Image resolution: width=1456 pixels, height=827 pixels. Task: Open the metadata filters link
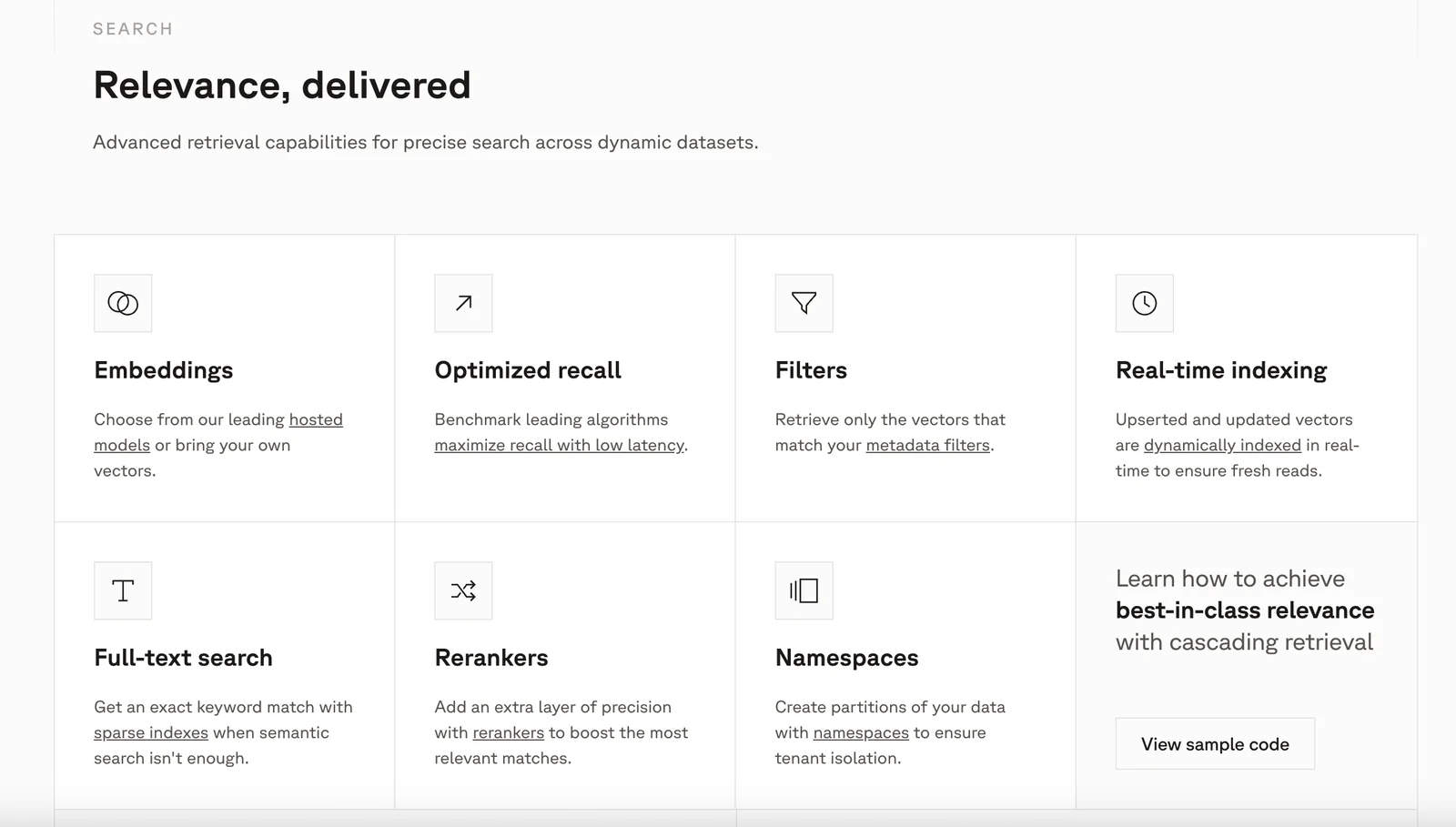(x=927, y=445)
